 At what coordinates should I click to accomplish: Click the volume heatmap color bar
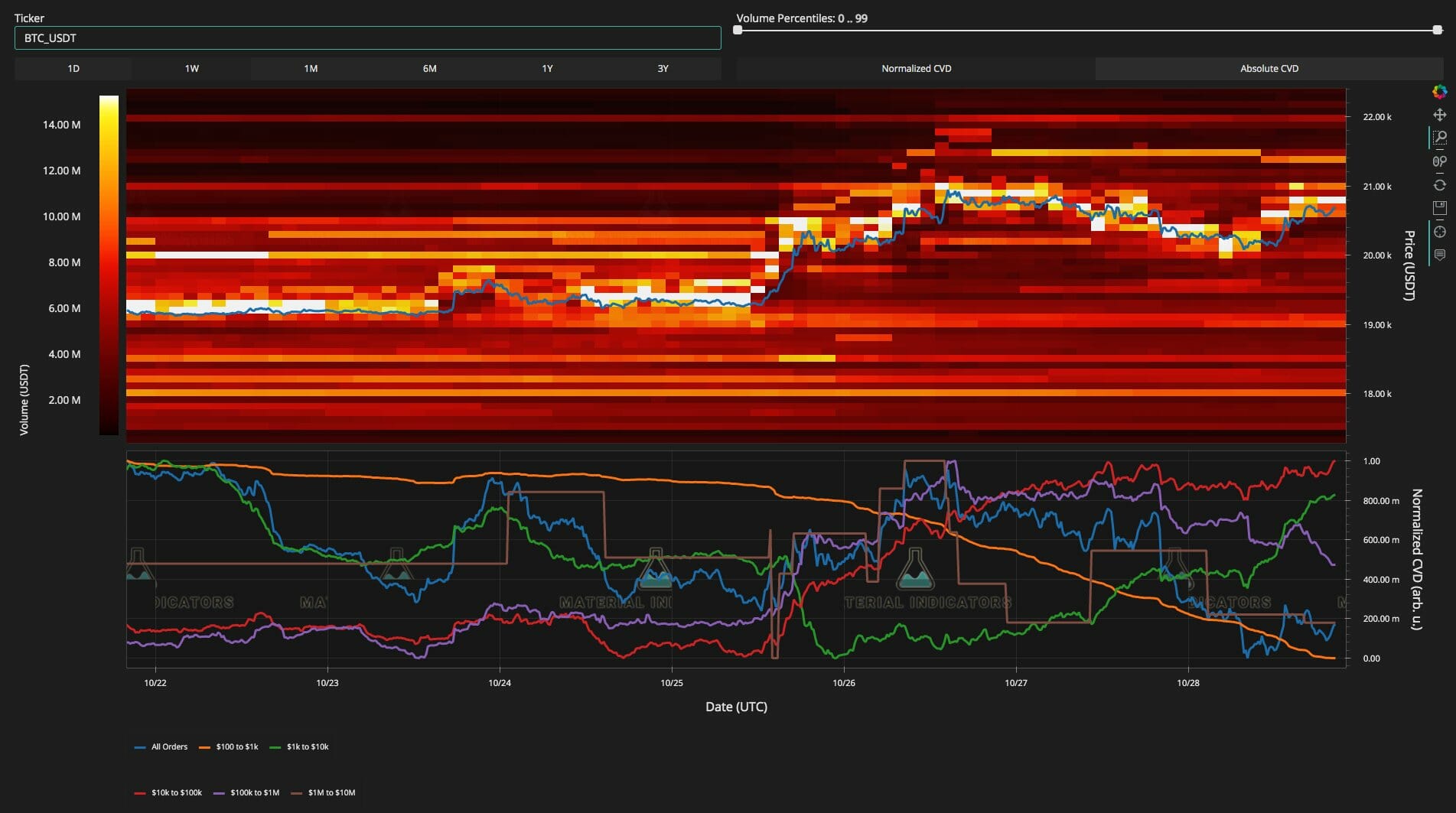click(x=109, y=265)
